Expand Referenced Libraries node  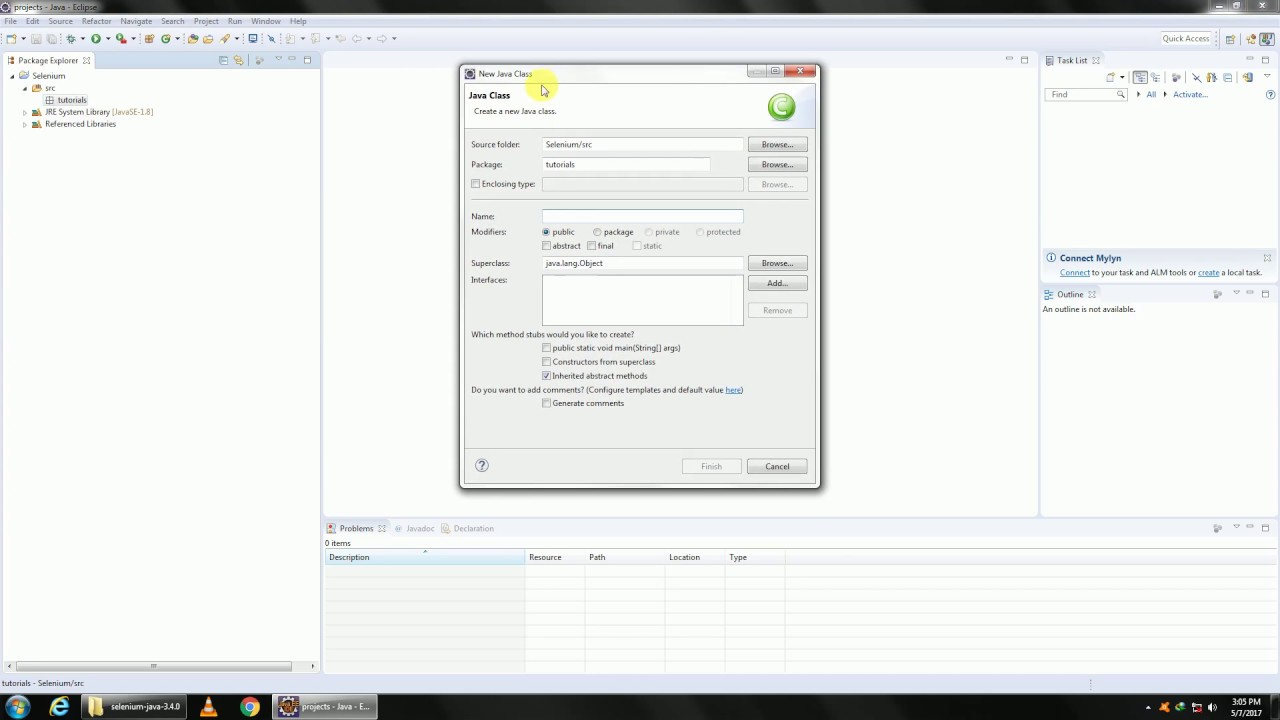click(x=24, y=124)
